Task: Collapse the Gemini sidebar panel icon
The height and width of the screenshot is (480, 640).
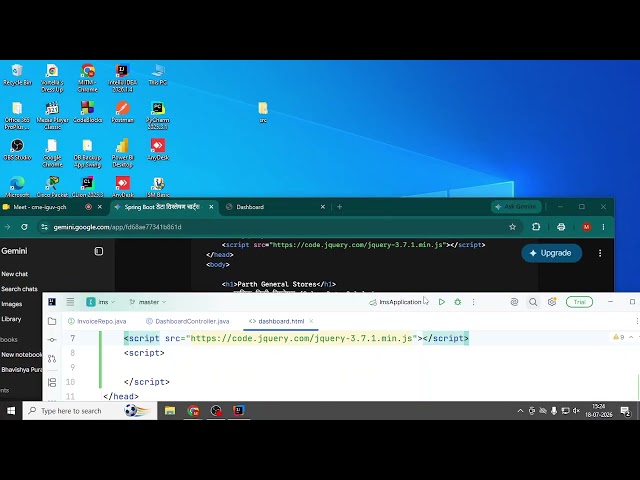Action: pos(99,251)
